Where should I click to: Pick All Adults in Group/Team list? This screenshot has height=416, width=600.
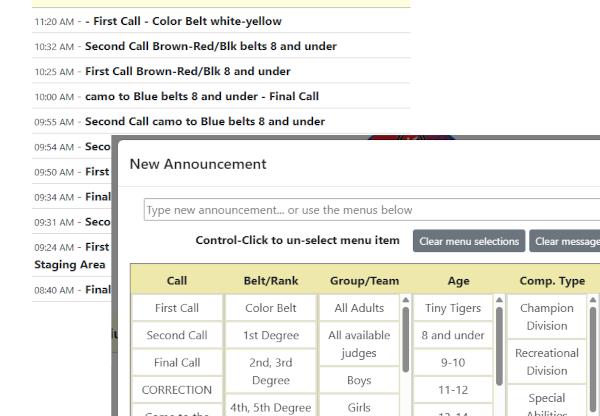(359, 308)
